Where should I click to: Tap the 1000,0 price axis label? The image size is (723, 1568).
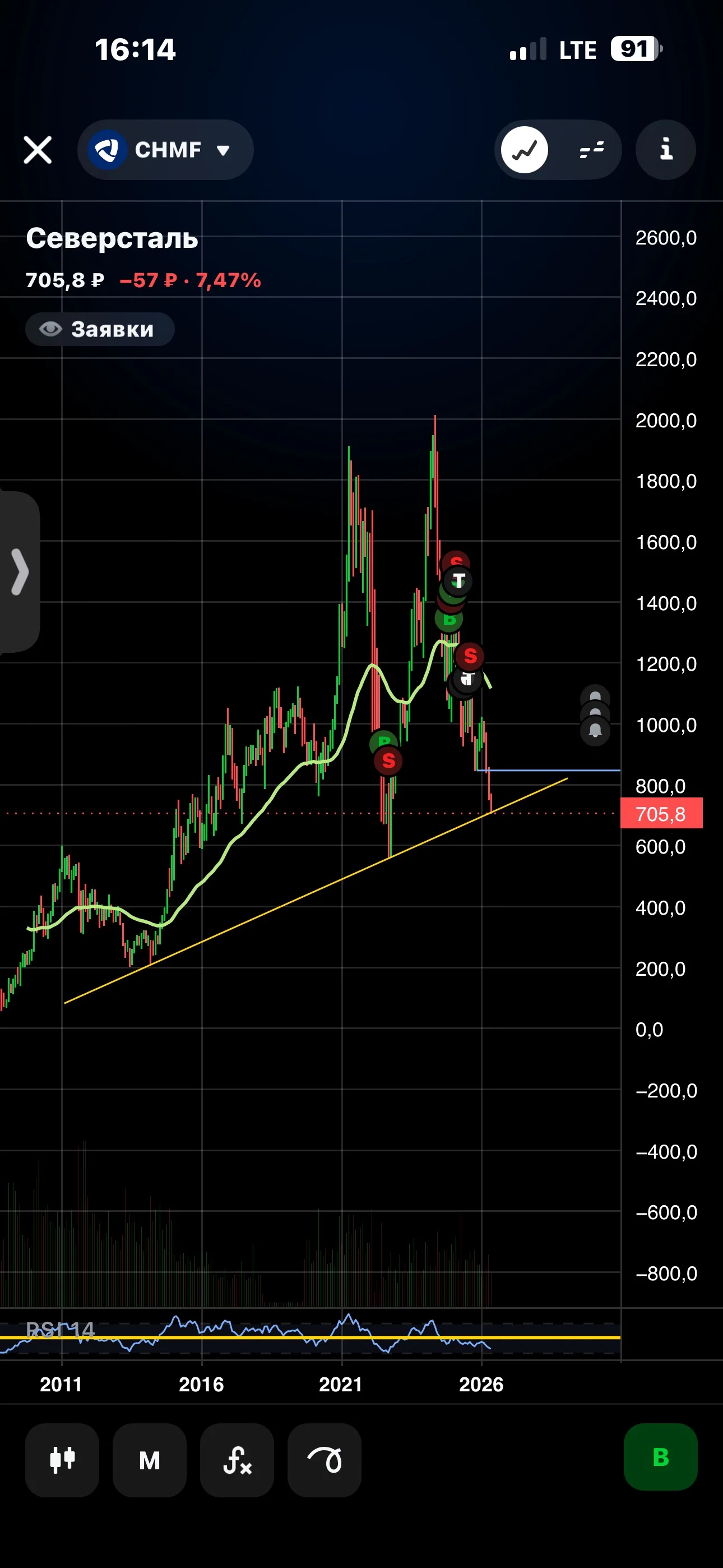(666, 725)
